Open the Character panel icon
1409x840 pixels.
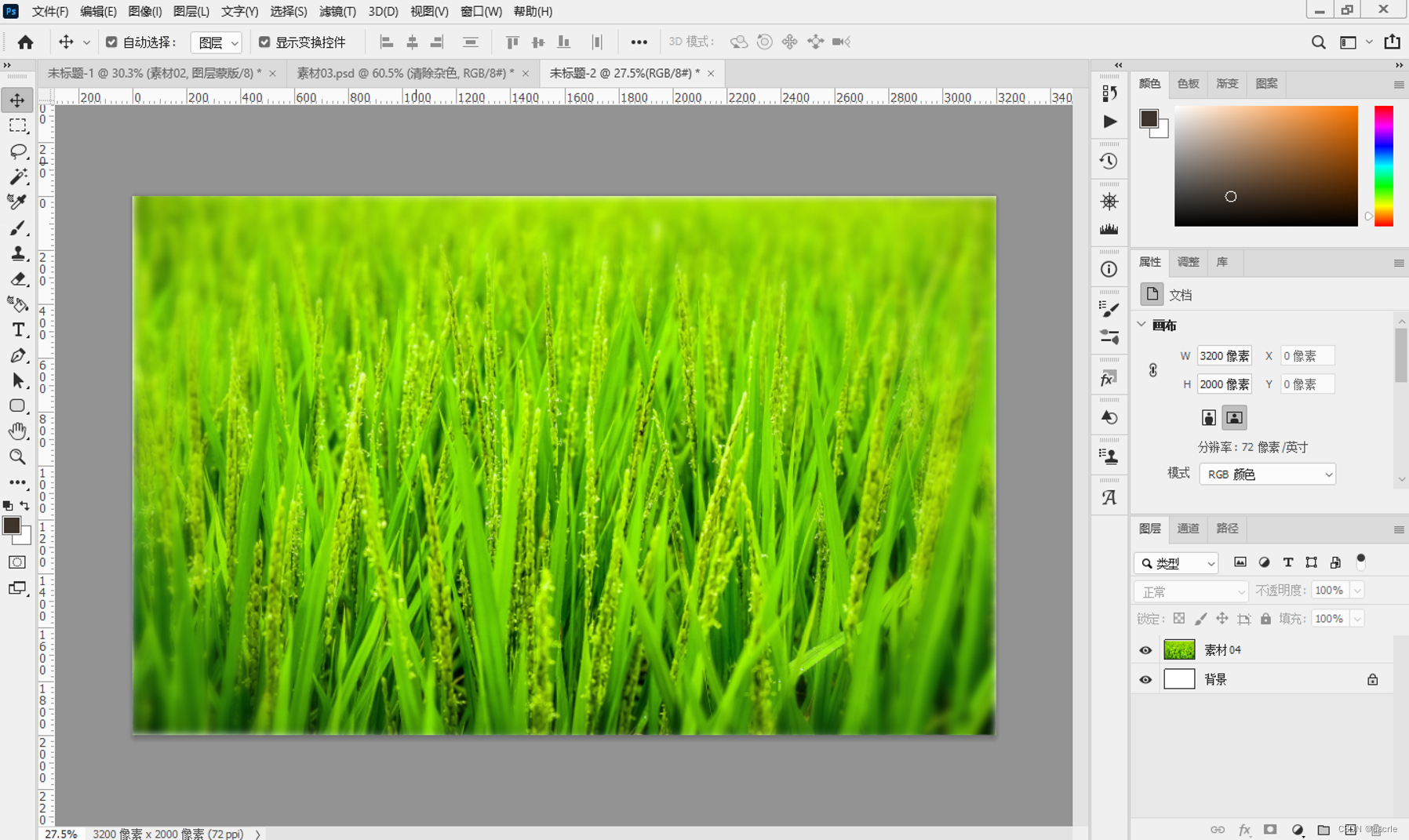pos(1109,497)
